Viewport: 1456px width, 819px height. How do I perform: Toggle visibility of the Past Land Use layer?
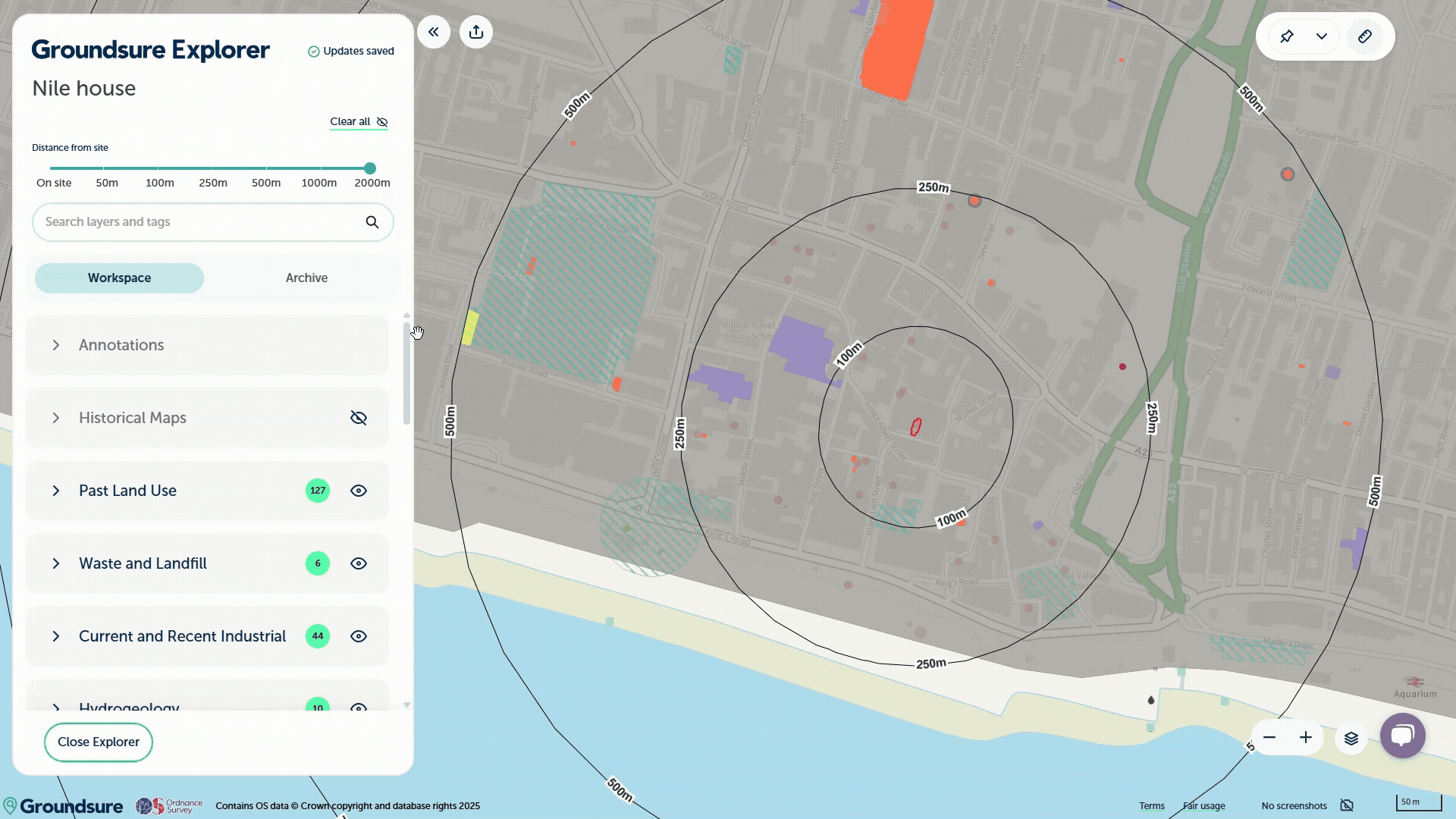[358, 490]
